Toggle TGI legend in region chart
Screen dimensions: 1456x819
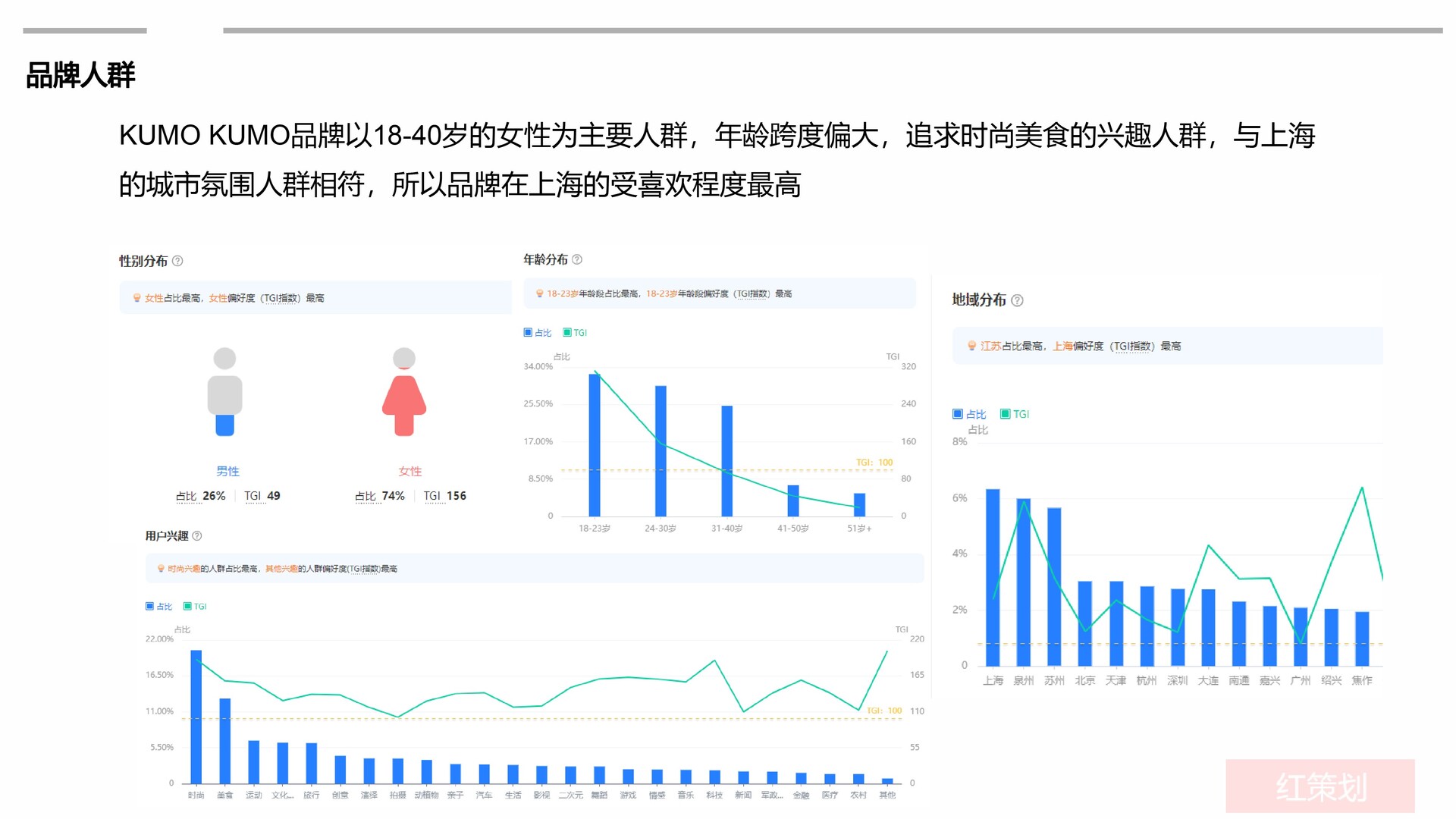[x=1015, y=414]
